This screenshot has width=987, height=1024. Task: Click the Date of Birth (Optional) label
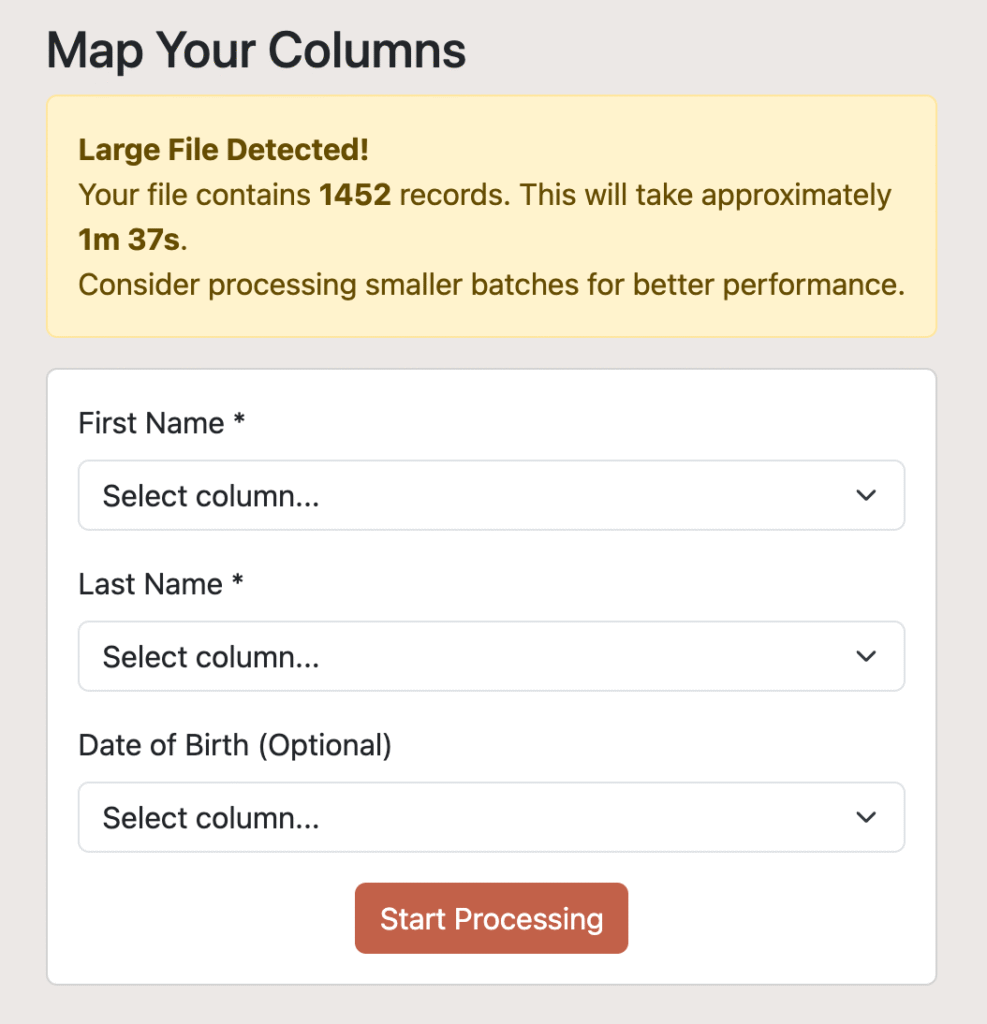[x=235, y=744]
